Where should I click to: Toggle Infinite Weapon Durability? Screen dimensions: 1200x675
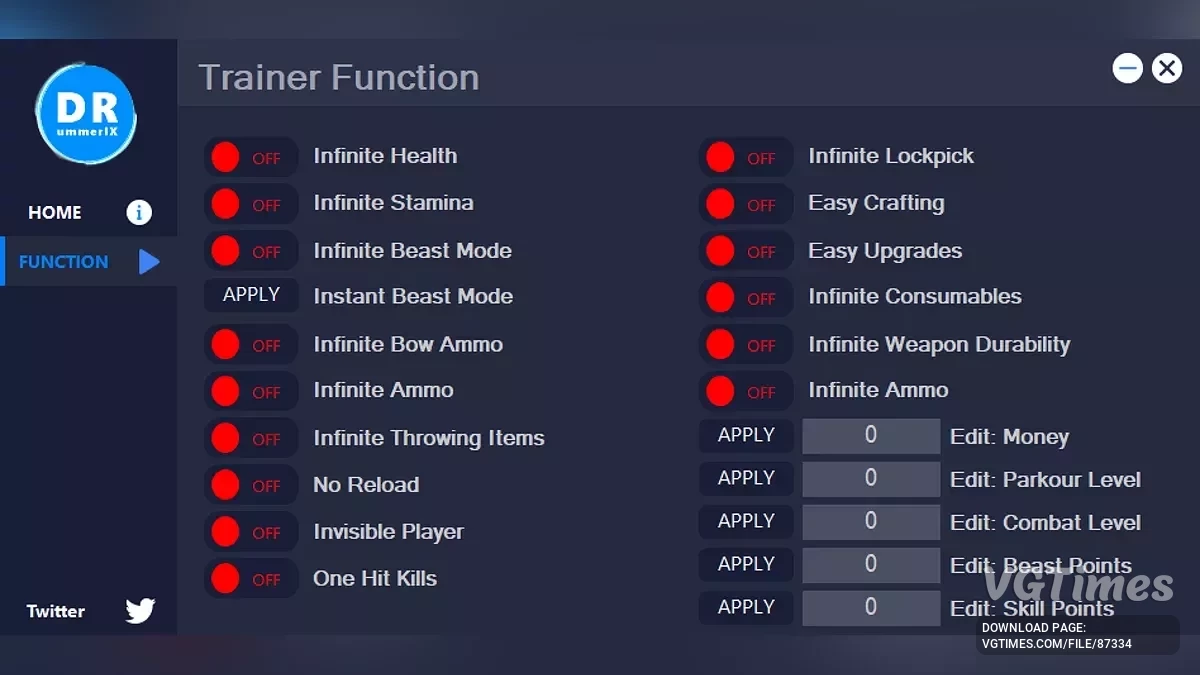pos(745,345)
